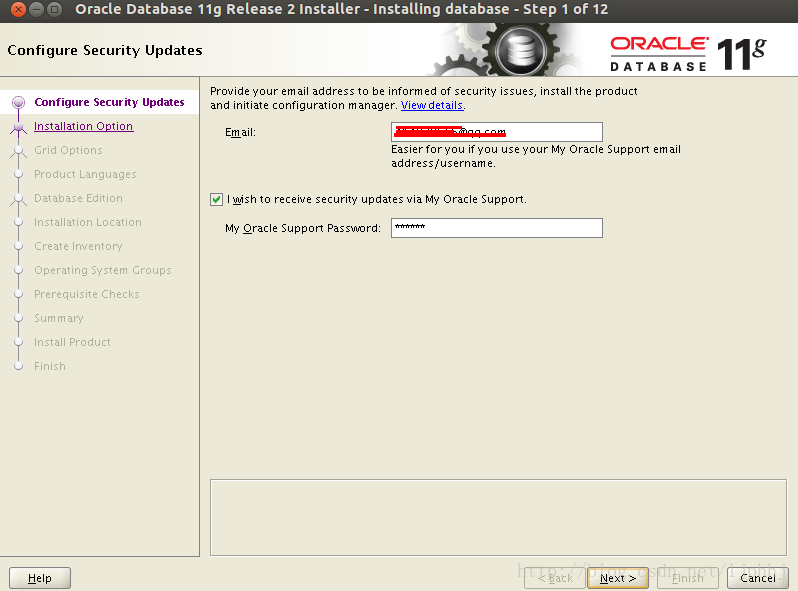Screen dimensions: 798x591
Task: Select Install Product step in sidebar
Action: [x=72, y=342]
